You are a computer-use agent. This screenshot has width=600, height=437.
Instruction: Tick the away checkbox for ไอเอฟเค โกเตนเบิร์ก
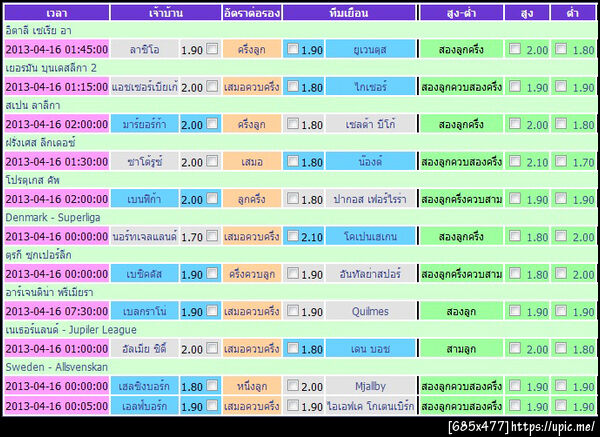click(293, 405)
